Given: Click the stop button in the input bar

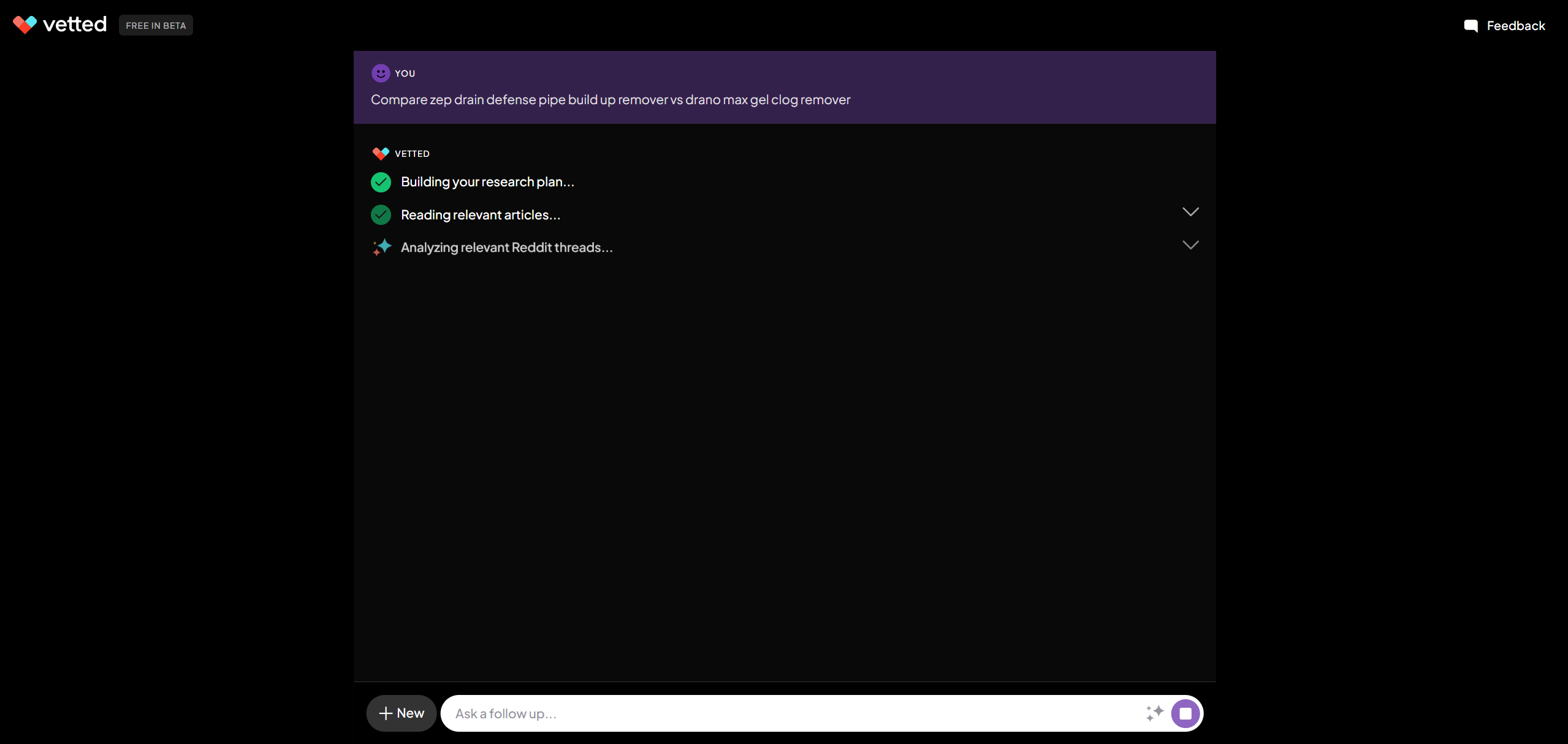Looking at the screenshot, I should 1184,713.
